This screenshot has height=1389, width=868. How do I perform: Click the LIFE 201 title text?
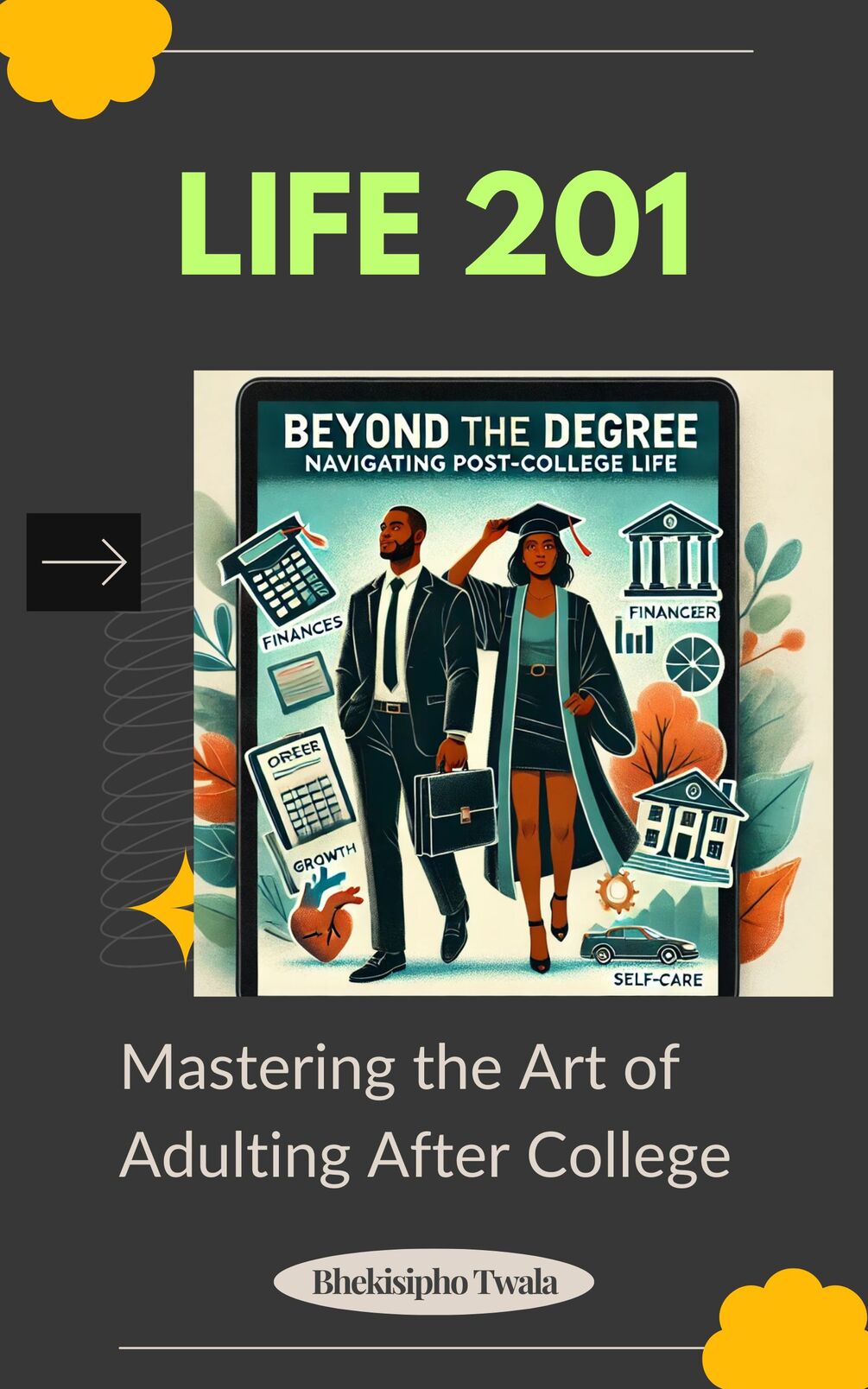[434, 223]
